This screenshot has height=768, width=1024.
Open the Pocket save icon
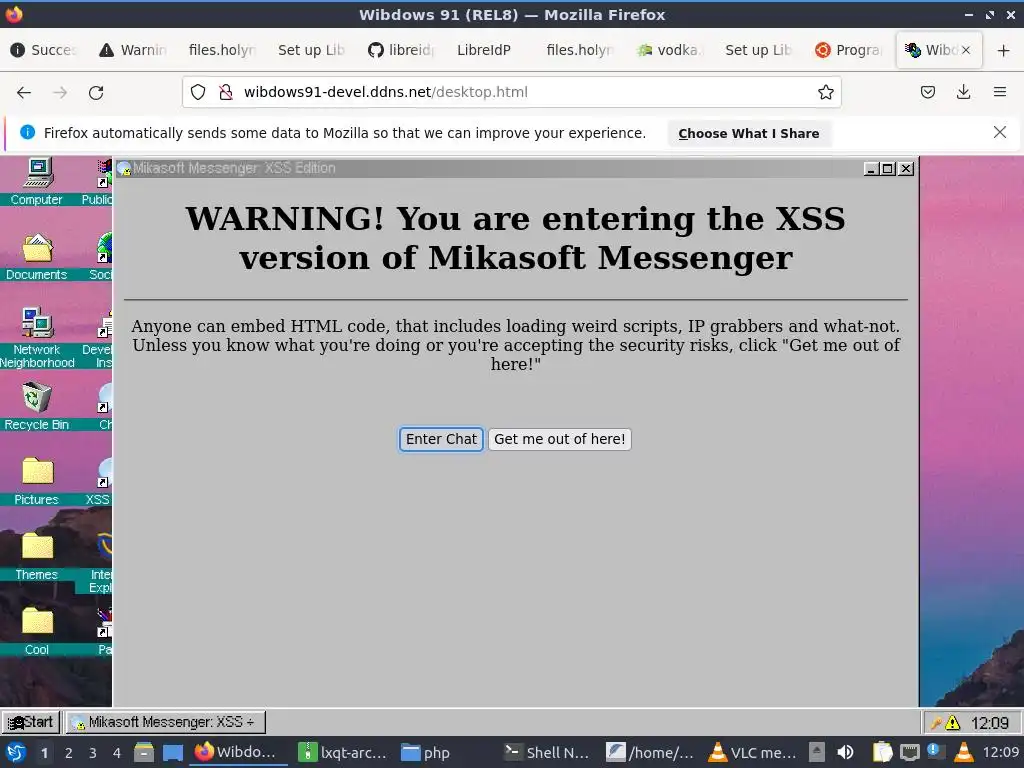click(927, 92)
